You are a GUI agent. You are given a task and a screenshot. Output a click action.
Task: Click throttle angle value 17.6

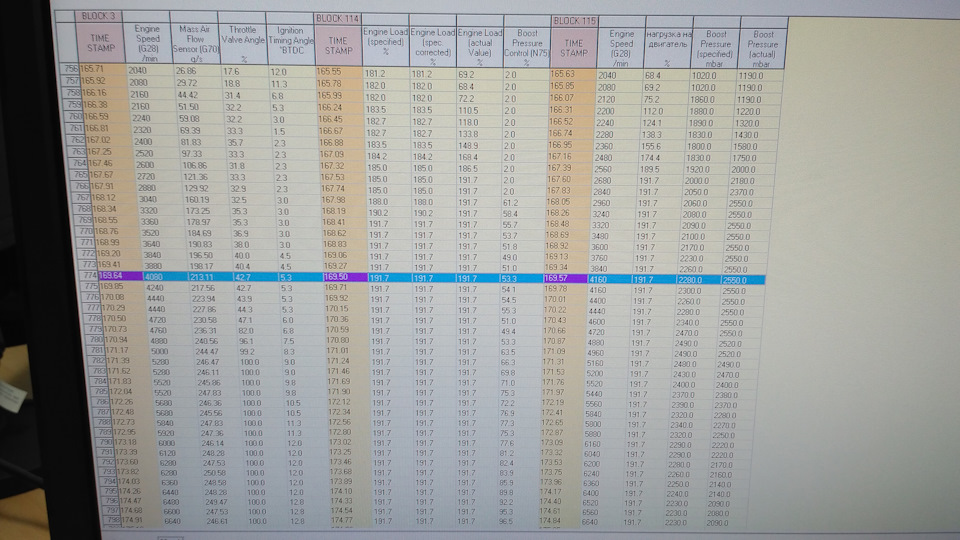231,71
